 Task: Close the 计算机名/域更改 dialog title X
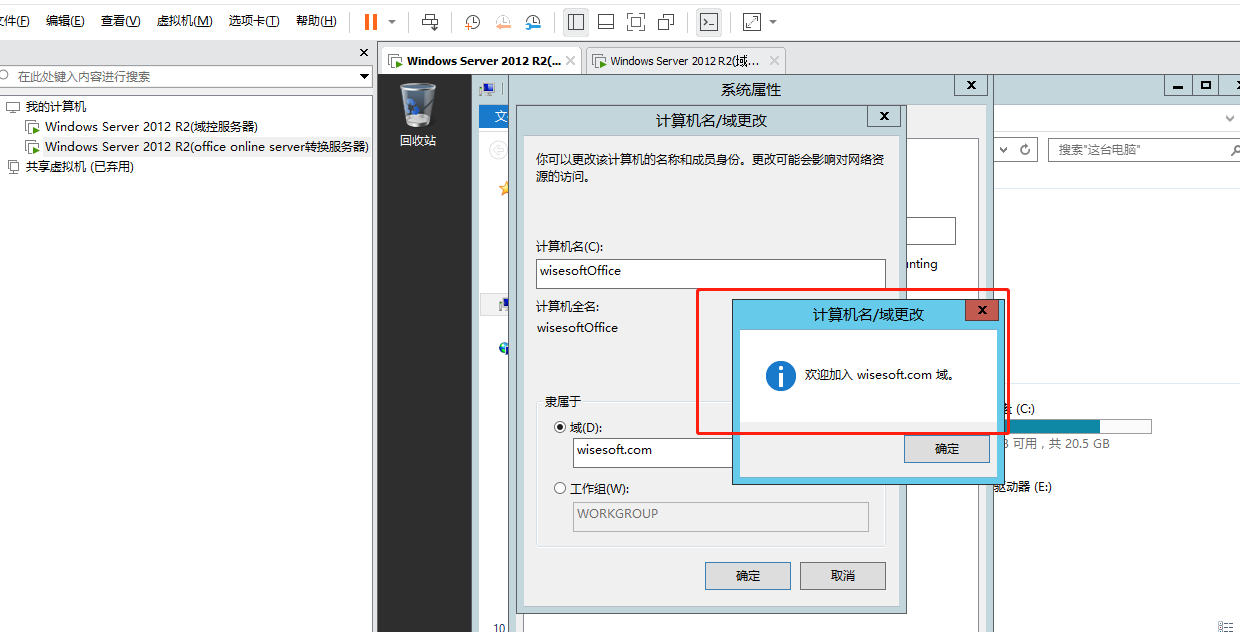(883, 117)
